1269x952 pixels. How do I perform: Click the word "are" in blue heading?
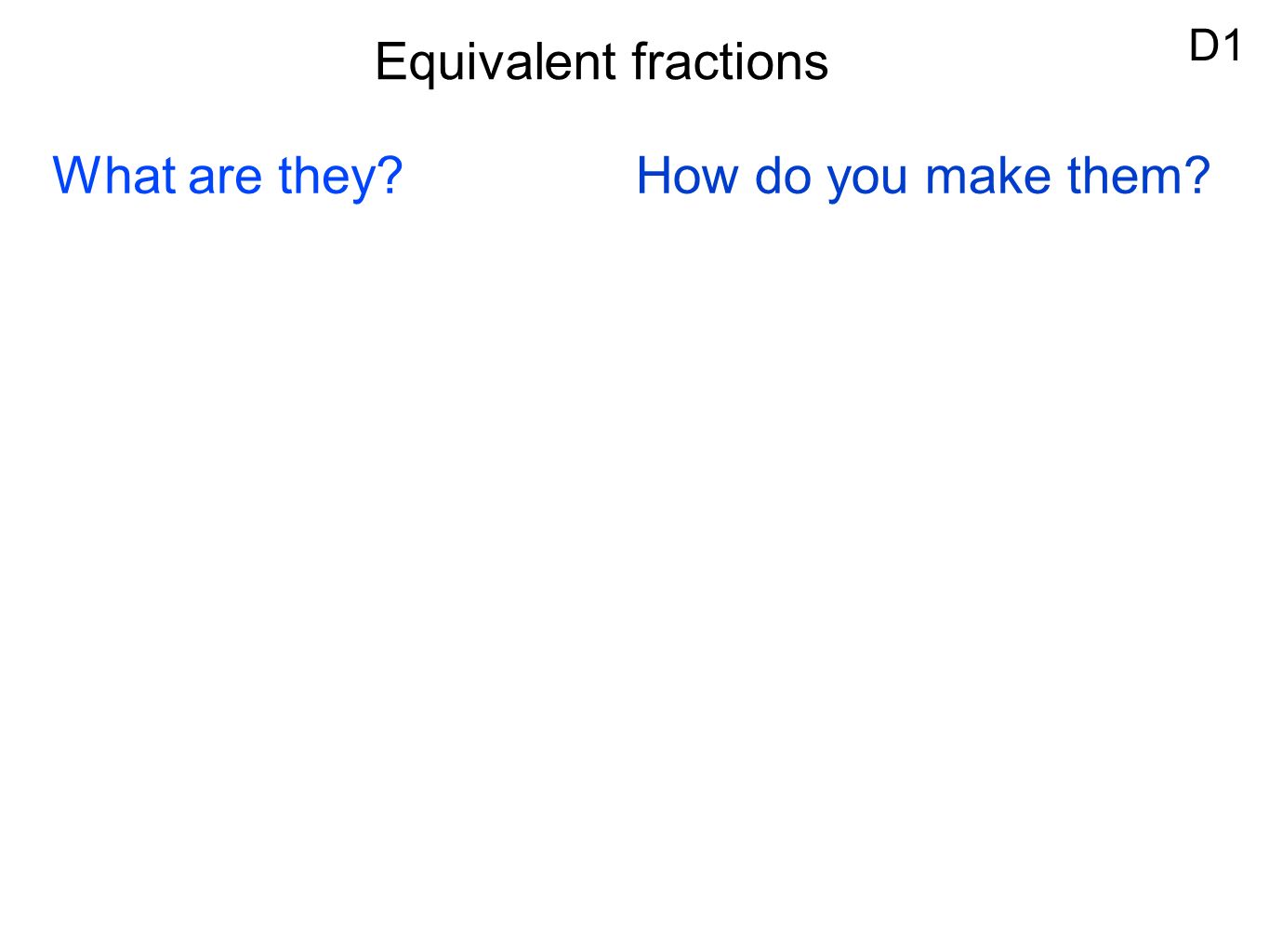[226, 179]
